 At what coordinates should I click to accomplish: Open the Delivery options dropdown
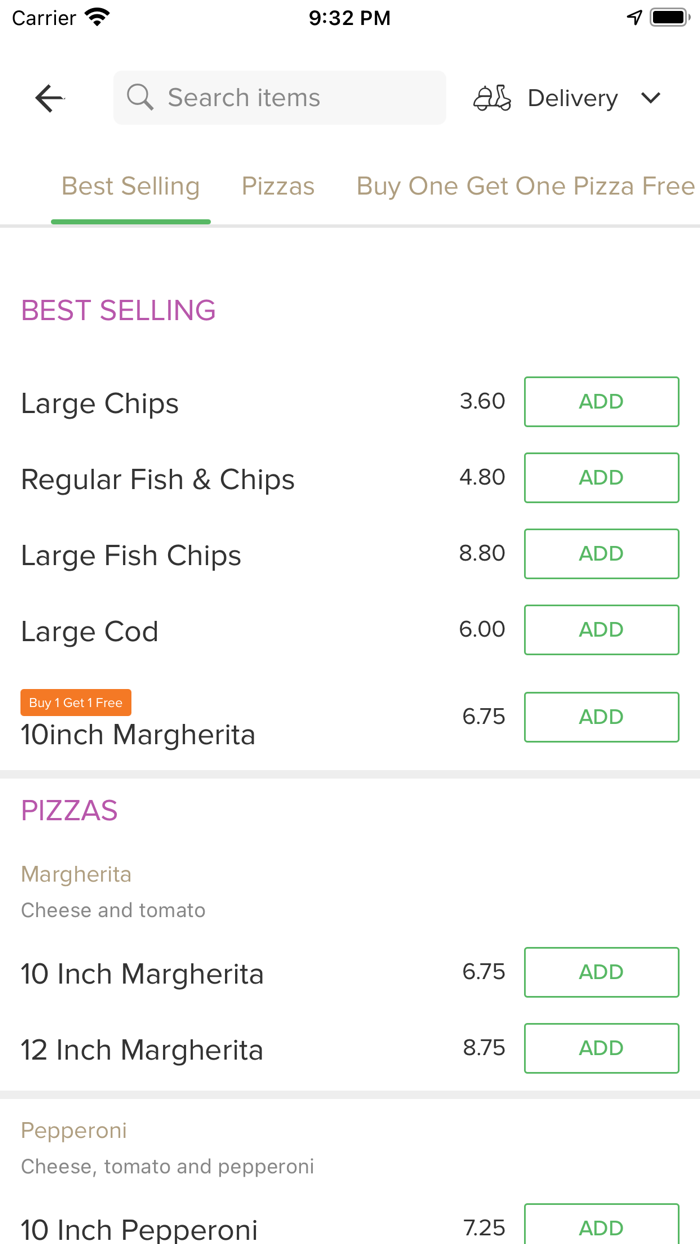[x=572, y=97]
